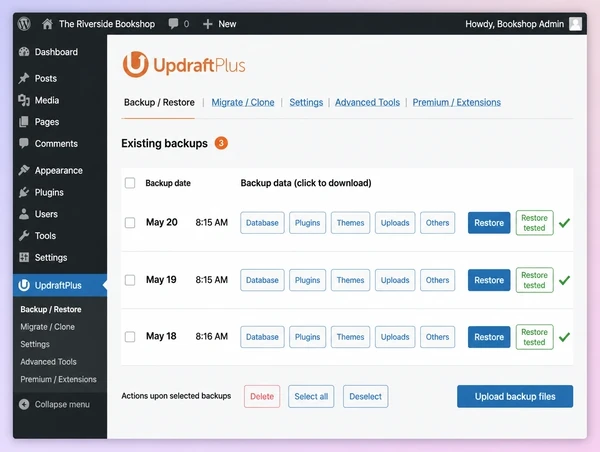Download the May 19 Uploads backup

[395, 280]
